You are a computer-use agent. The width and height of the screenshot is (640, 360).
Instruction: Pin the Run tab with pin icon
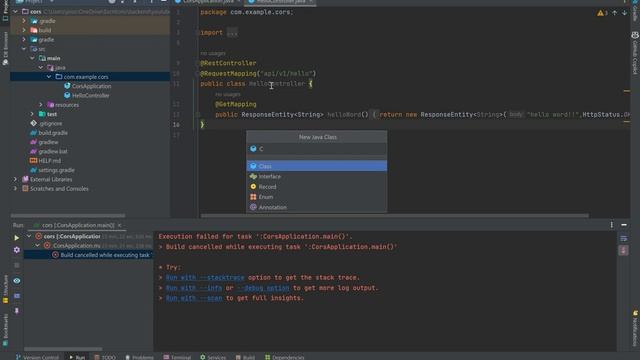(17, 311)
